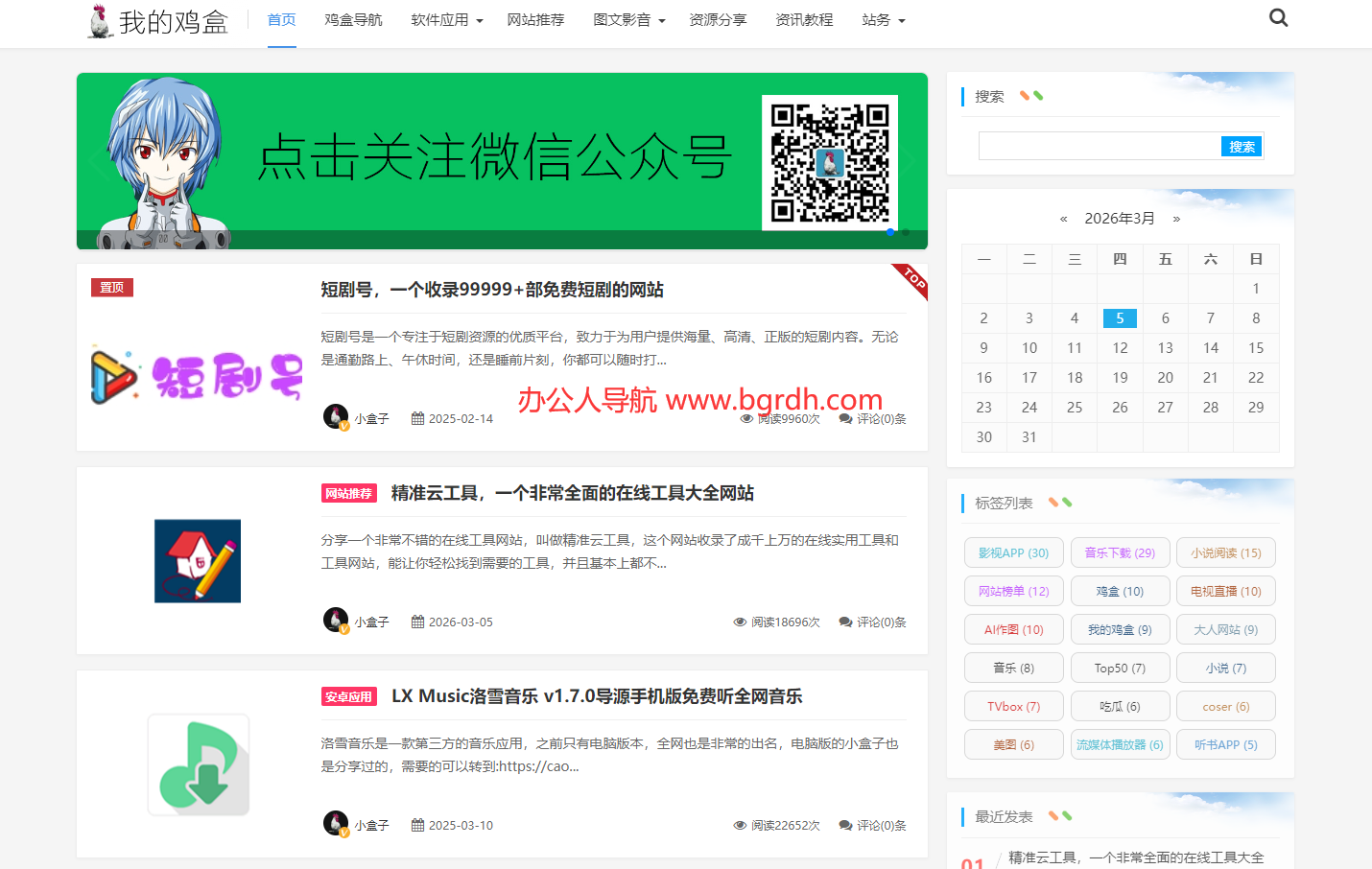
Task: Click inside the sidebar search input field
Action: click(x=1100, y=146)
